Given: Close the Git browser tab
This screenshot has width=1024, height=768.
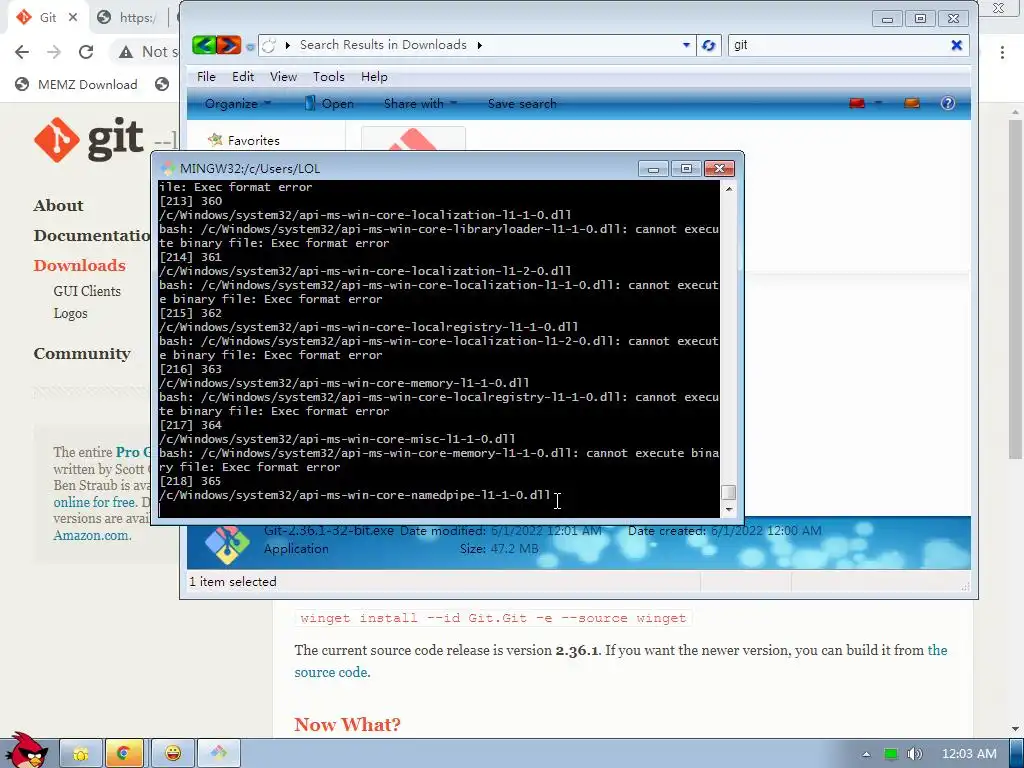Looking at the screenshot, I should pyautogui.click(x=73, y=18).
